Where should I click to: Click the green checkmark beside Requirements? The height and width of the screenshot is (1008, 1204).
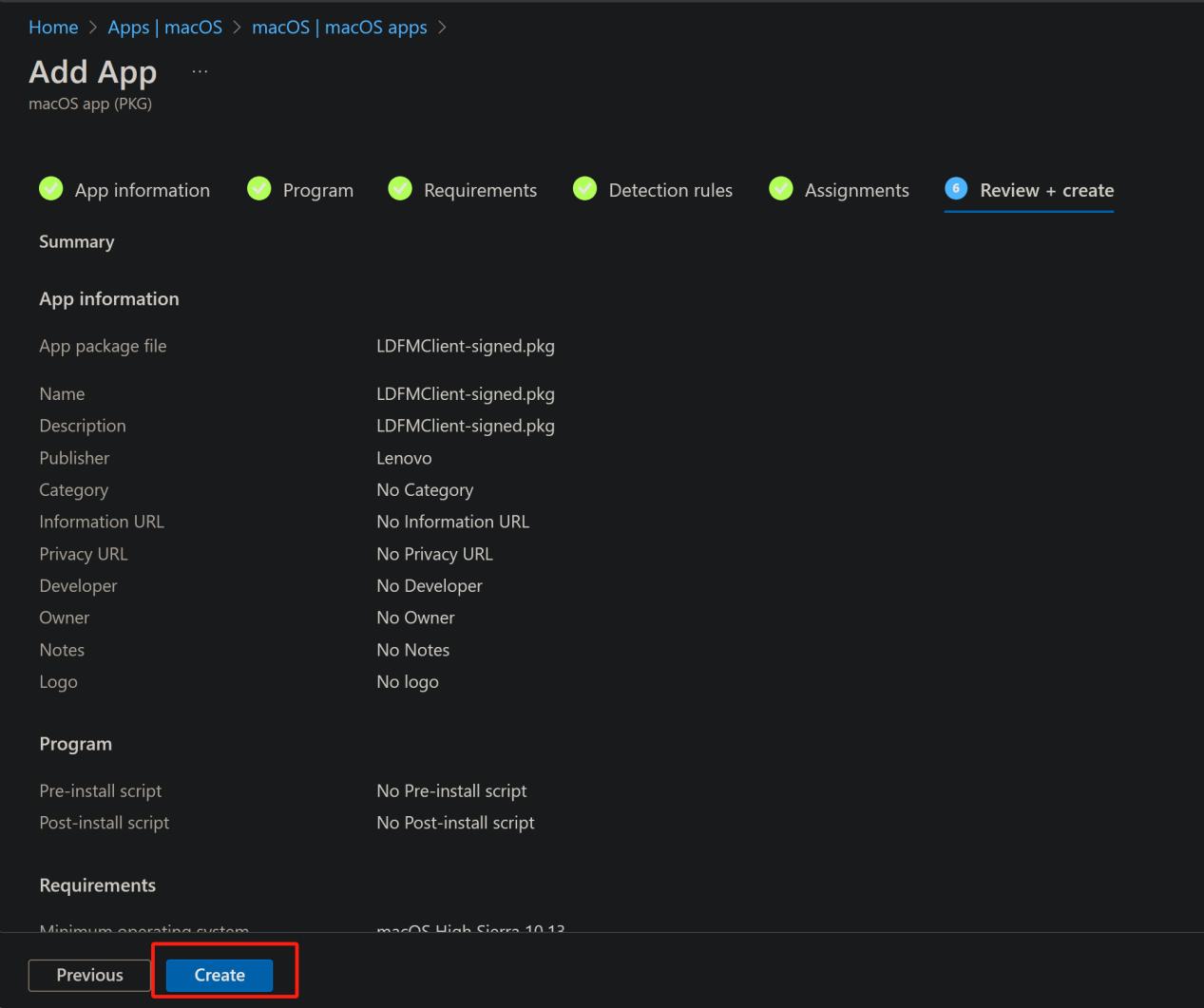tap(400, 189)
